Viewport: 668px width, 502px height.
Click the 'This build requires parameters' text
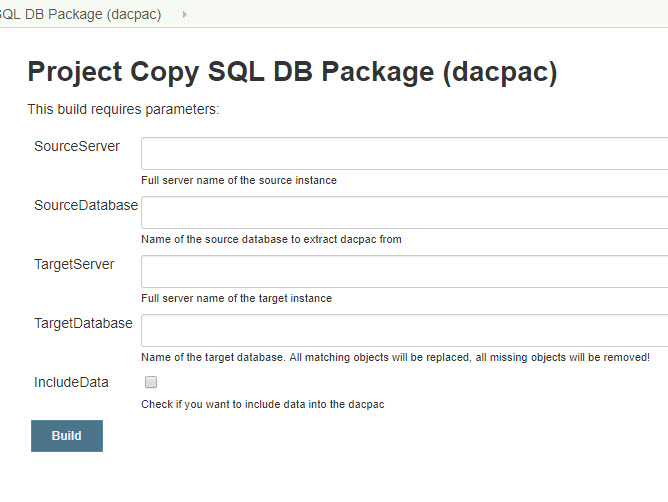(x=123, y=109)
